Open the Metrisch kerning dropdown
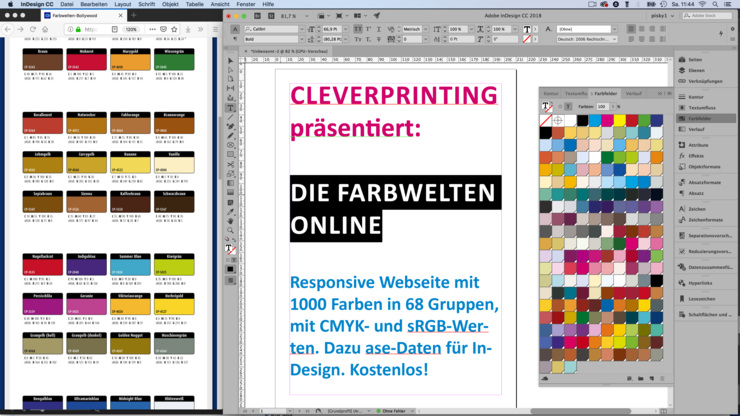 click(x=426, y=29)
